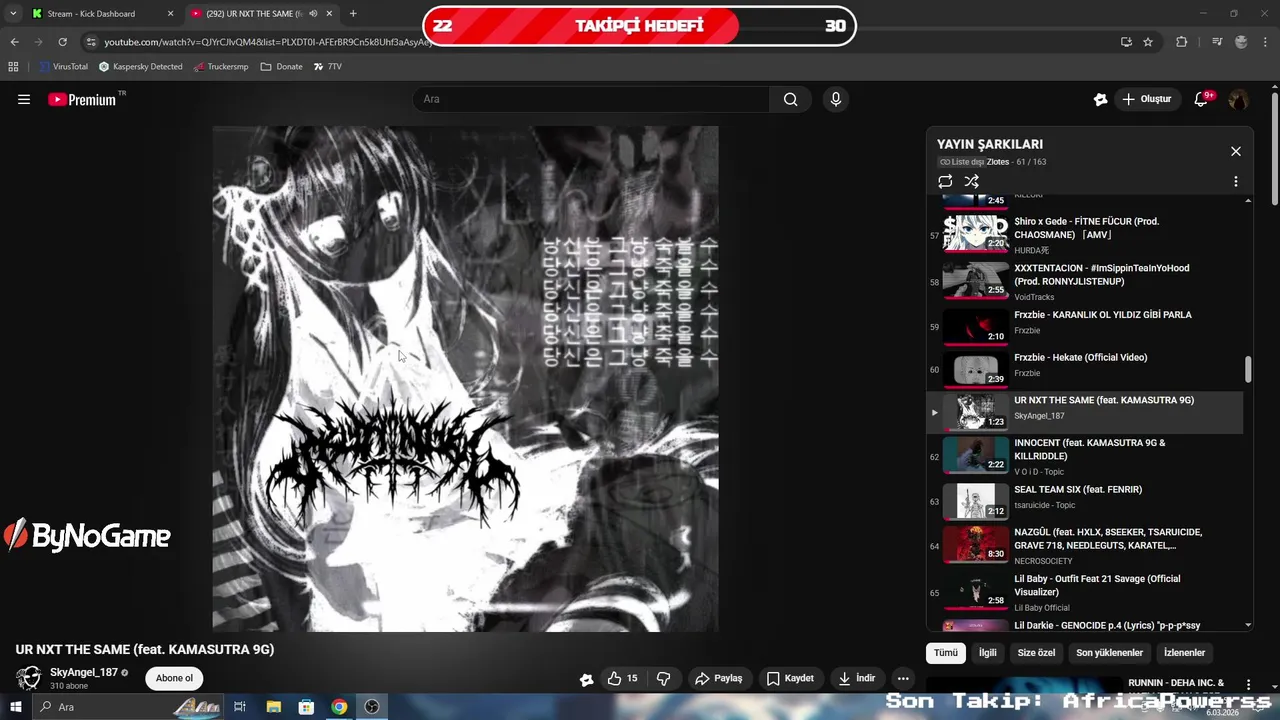Screen dimensions: 1280x720
Task: Click the video player artwork
Action: tap(465, 379)
